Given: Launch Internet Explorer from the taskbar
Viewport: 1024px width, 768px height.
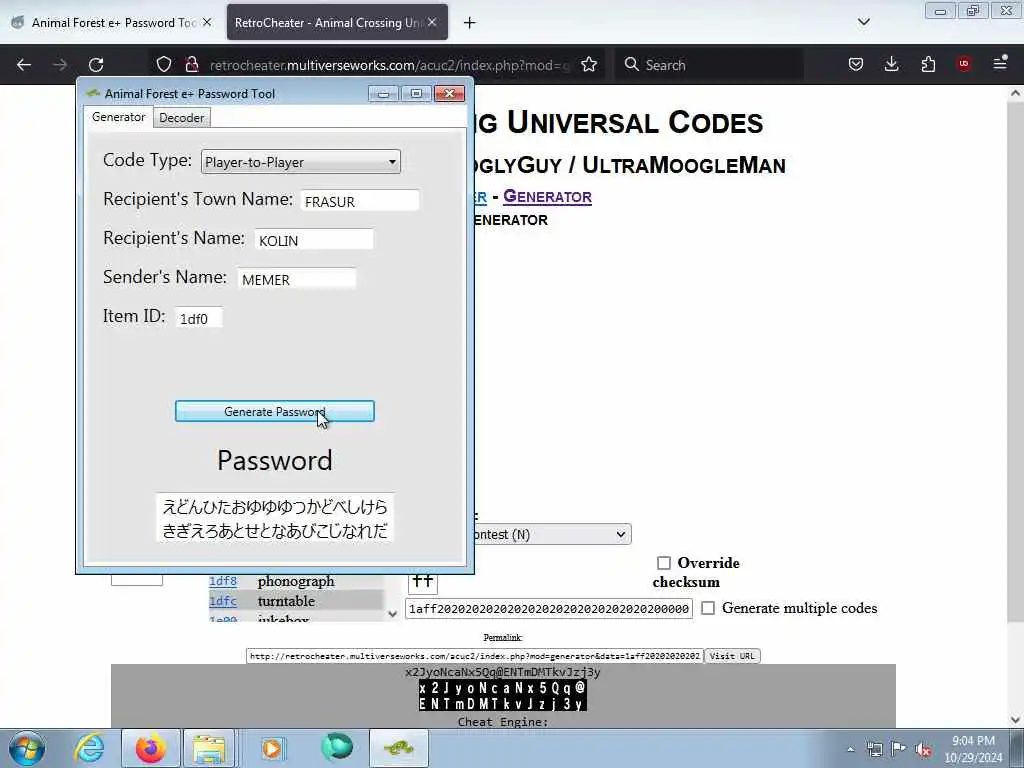Looking at the screenshot, I should tap(89, 748).
